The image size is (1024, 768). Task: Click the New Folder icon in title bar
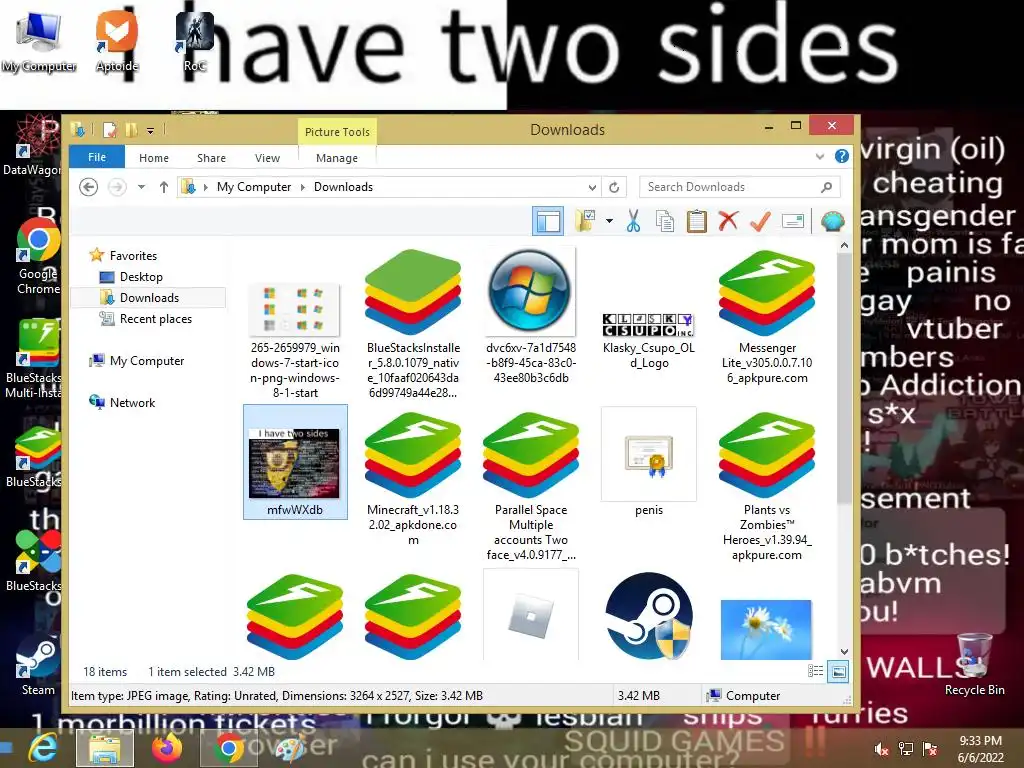point(131,130)
